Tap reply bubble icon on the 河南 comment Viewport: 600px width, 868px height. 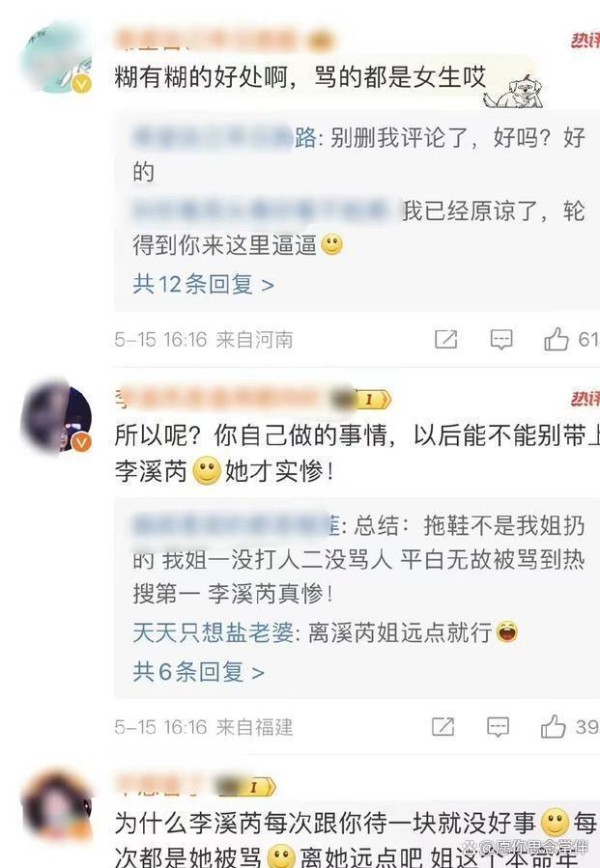[501, 339]
